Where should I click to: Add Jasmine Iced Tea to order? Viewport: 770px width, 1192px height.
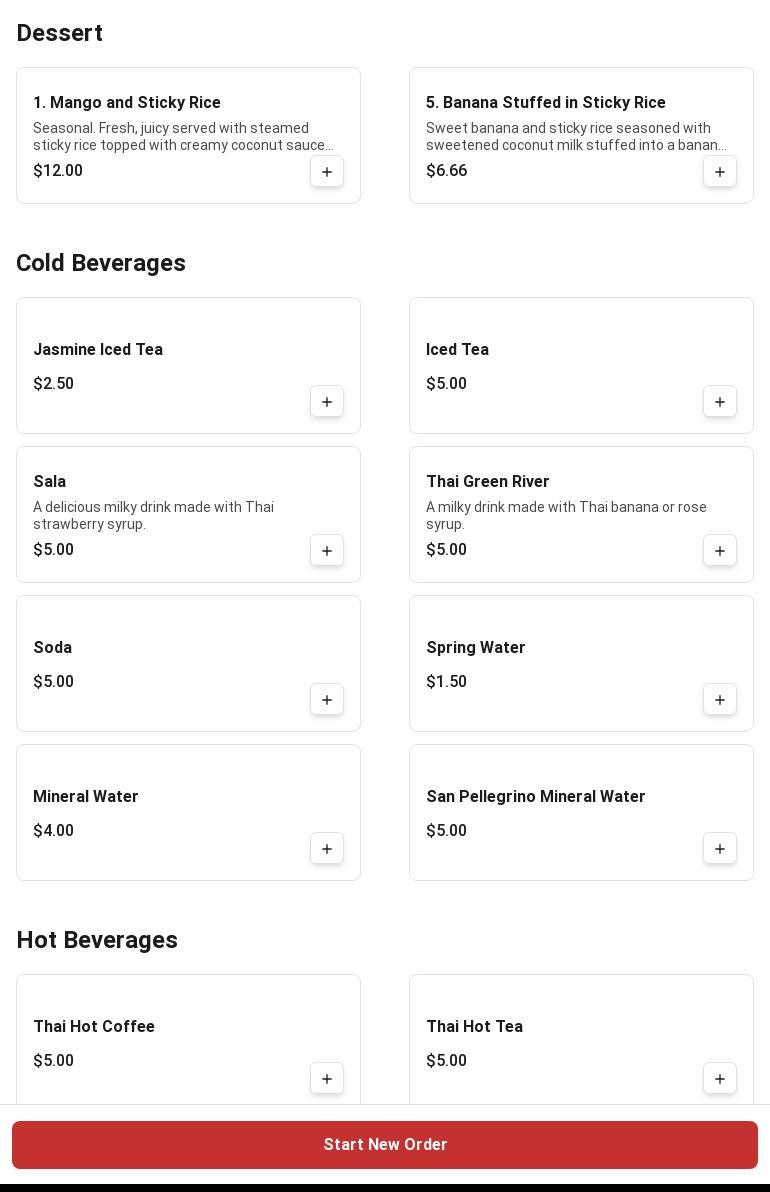(x=327, y=402)
